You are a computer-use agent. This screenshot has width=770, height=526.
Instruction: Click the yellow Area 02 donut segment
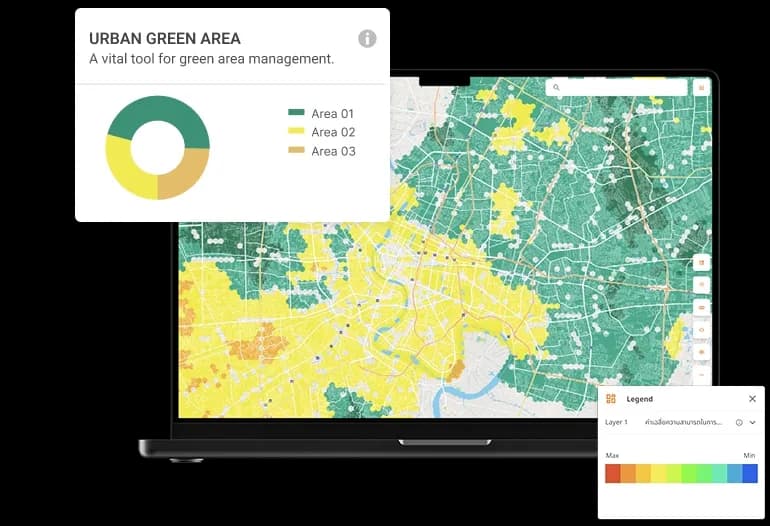tap(127, 172)
